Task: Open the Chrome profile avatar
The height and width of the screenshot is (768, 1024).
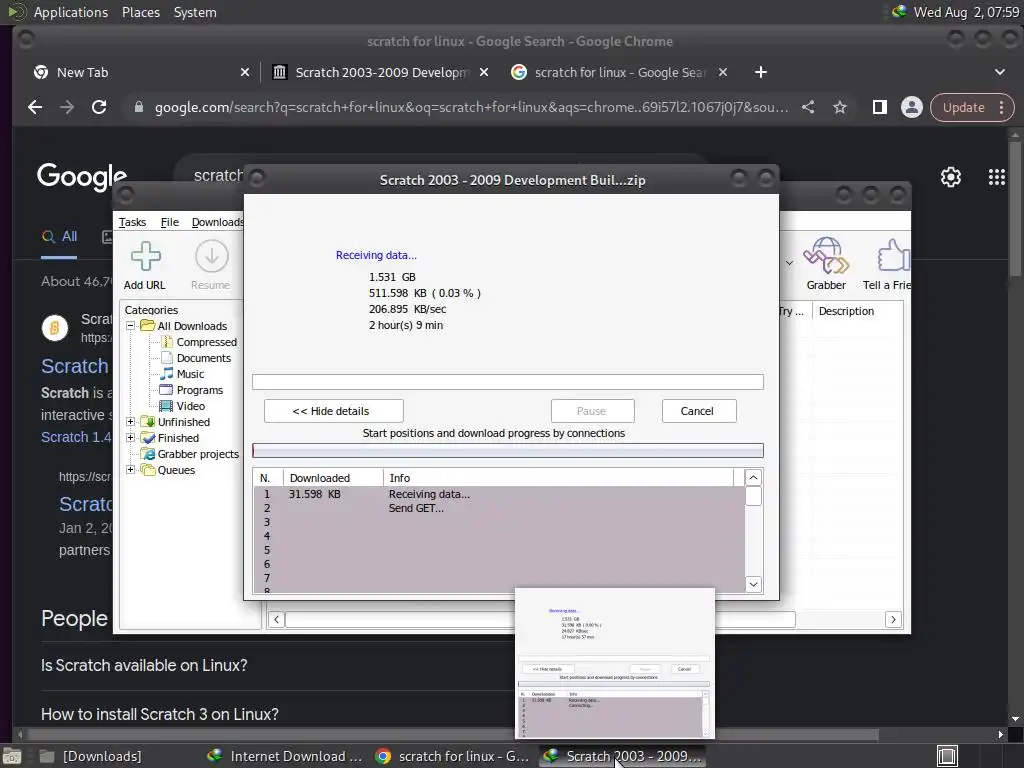Action: (912, 107)
